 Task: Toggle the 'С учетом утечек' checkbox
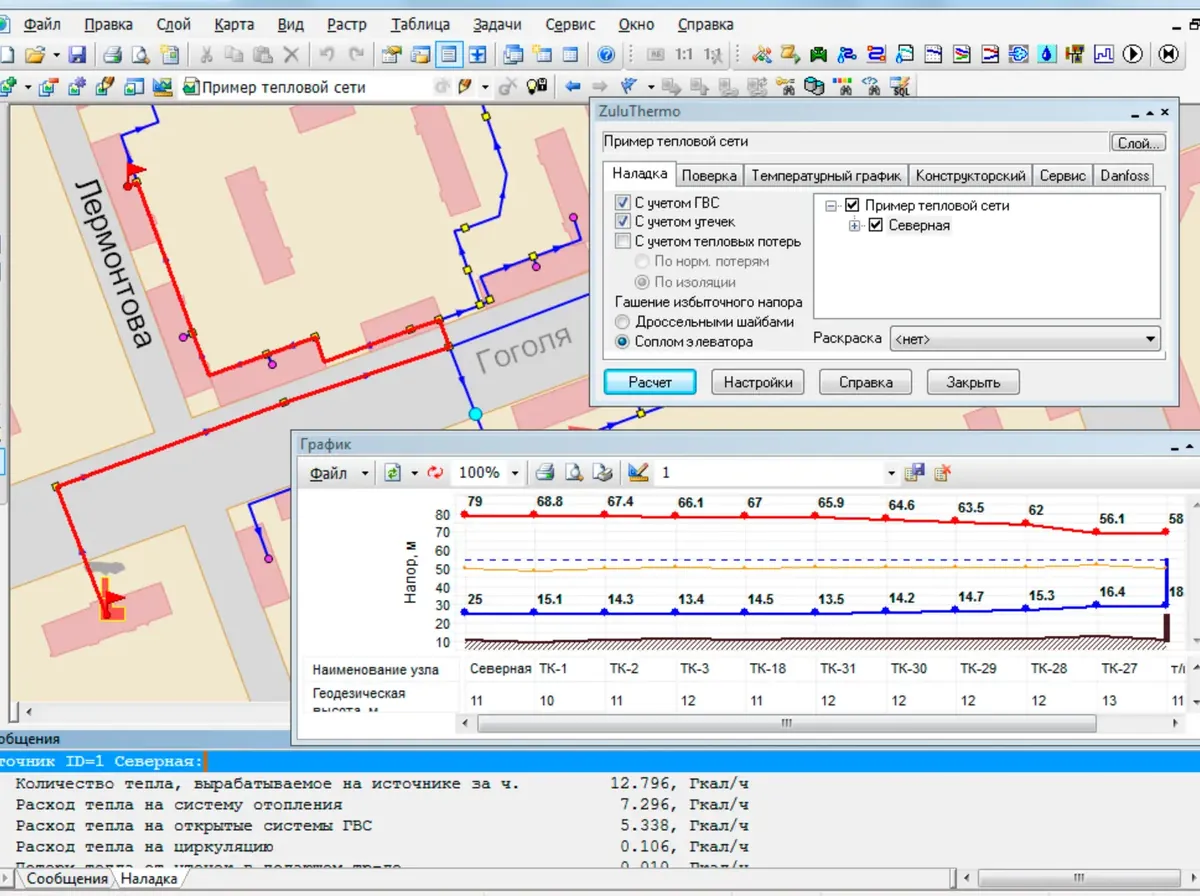[624, 222]
